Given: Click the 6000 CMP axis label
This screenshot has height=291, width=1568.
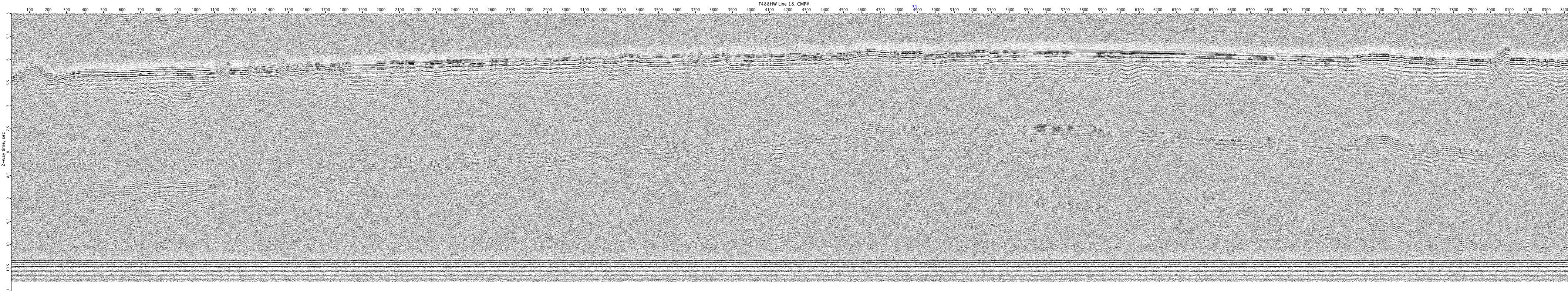Looking at the screenshot, I should [1121, 10].
